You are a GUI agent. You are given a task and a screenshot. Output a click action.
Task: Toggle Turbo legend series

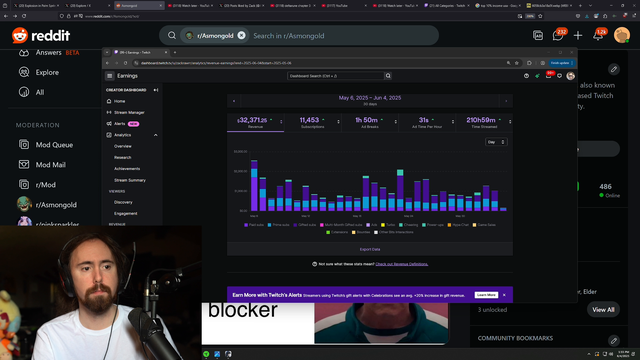[388, 225]
